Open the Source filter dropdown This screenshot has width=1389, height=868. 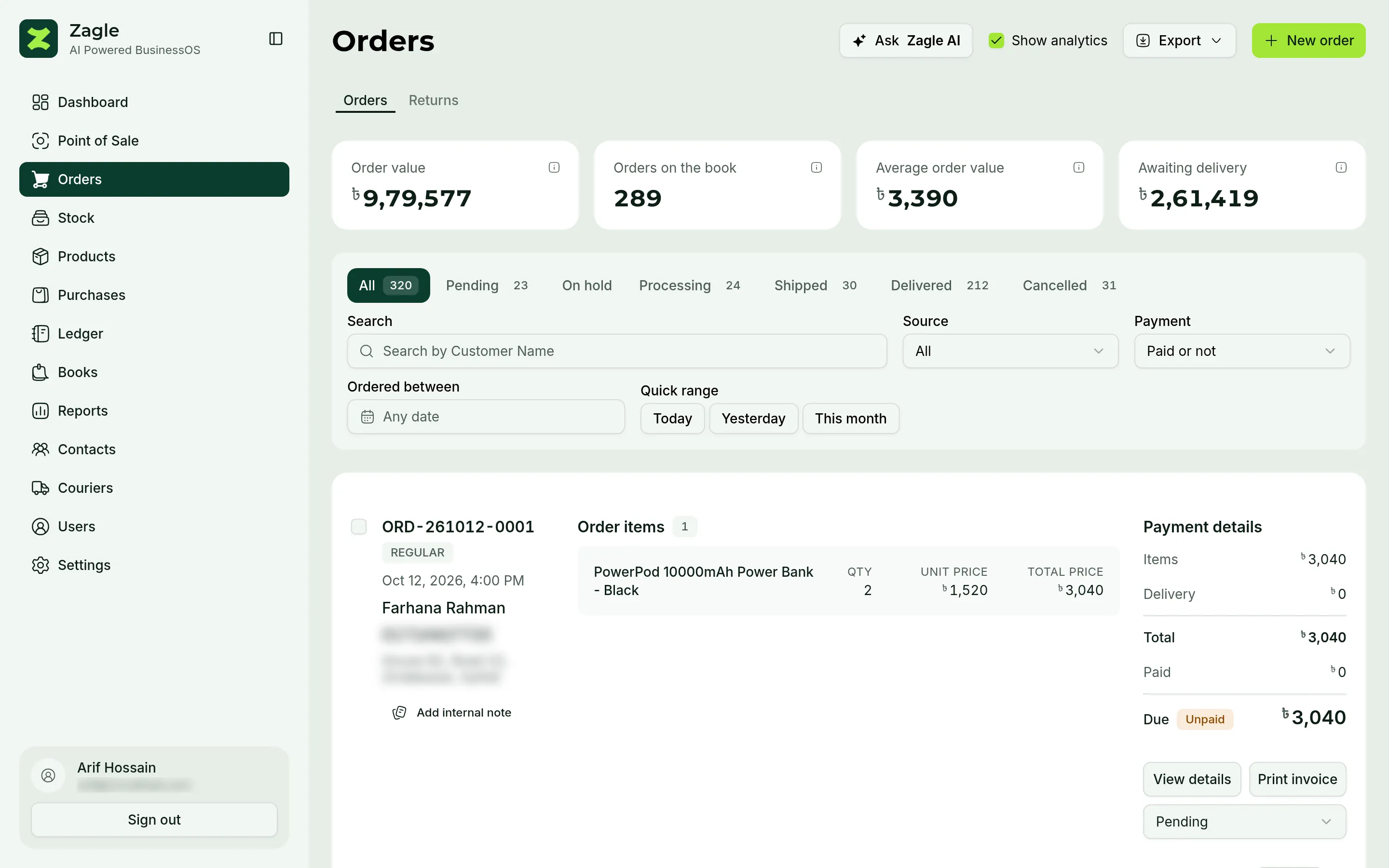[1010, 351]
